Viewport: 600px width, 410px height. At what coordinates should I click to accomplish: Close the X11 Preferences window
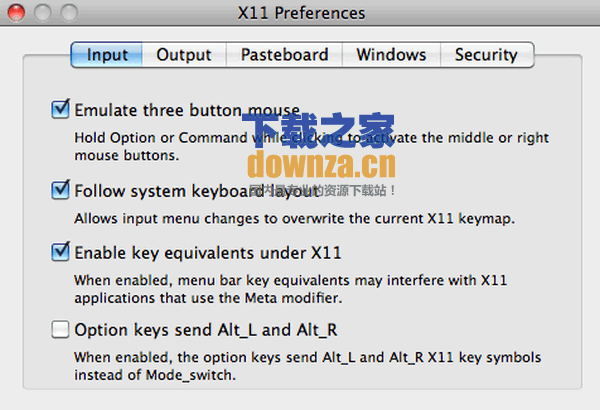click(16, 13)
